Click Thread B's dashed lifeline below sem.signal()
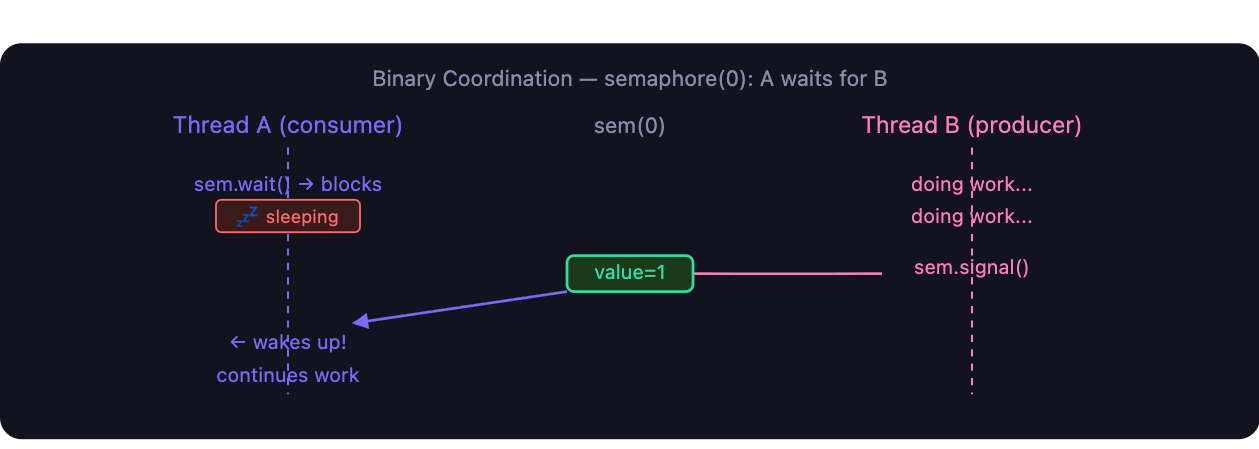The image size is (1259, 449). (972, 335)
